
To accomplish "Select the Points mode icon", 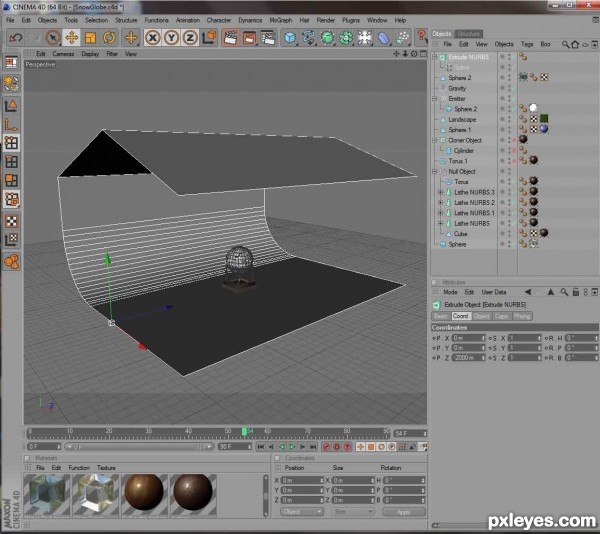I will tap(11, 143).
